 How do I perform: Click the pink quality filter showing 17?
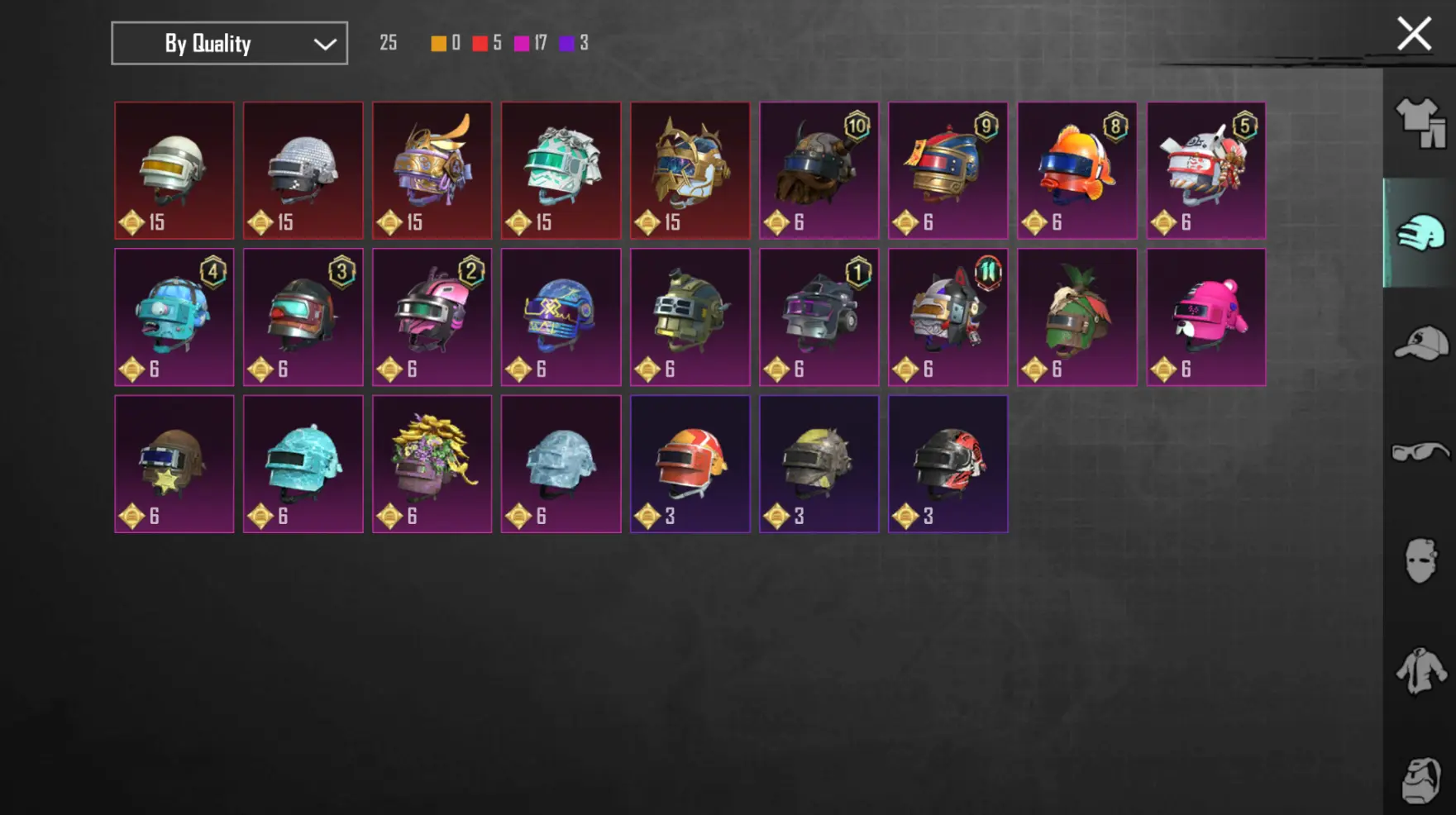(530, 43)
